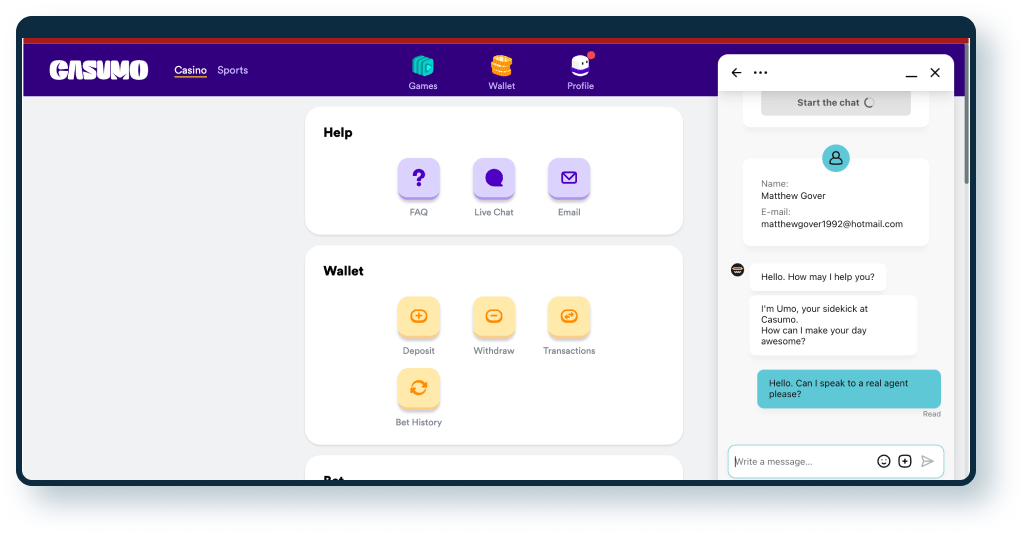
Task: Open Wallet from the top navigation
Action: tap(501, 72)
